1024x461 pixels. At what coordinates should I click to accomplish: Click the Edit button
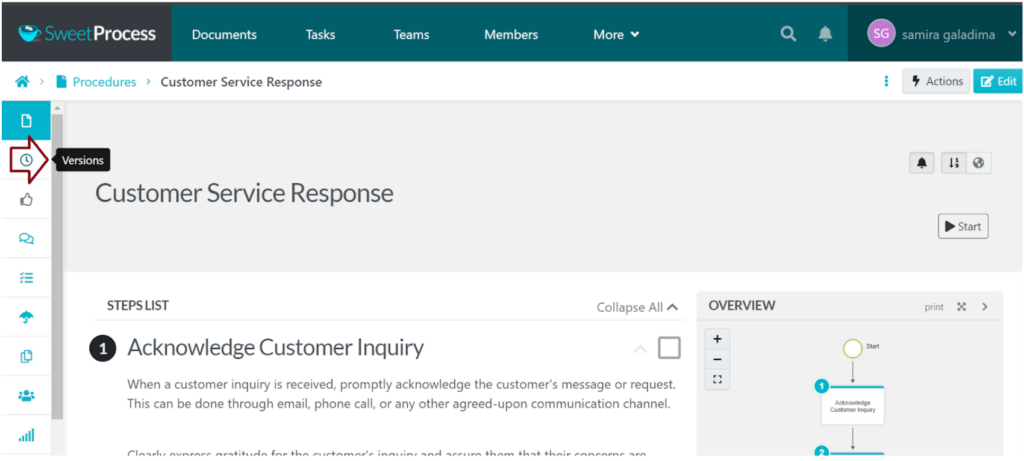tap(997, 81)
